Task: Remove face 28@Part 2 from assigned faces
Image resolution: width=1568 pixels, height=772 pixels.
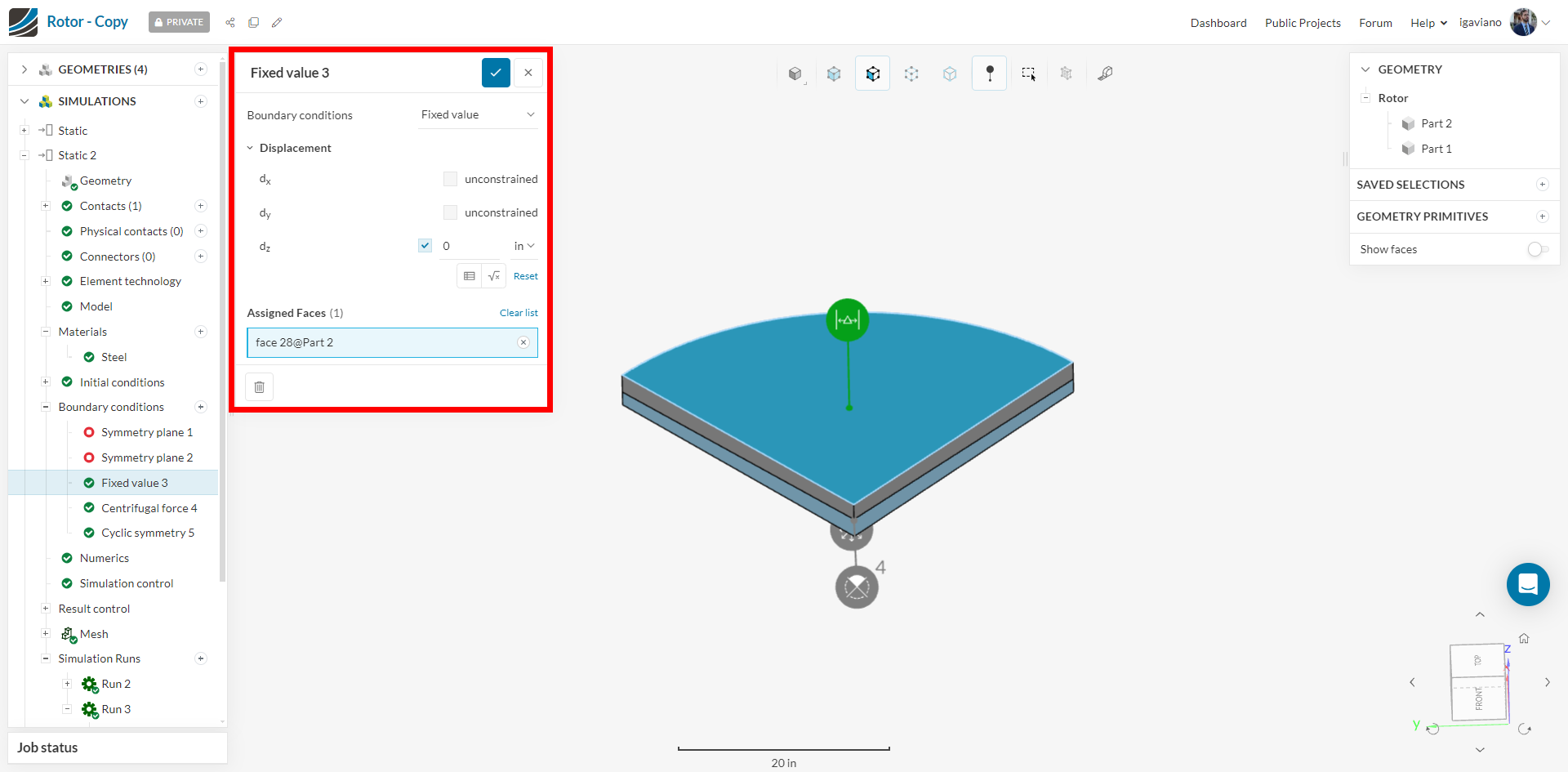Action: pos(523,342)
